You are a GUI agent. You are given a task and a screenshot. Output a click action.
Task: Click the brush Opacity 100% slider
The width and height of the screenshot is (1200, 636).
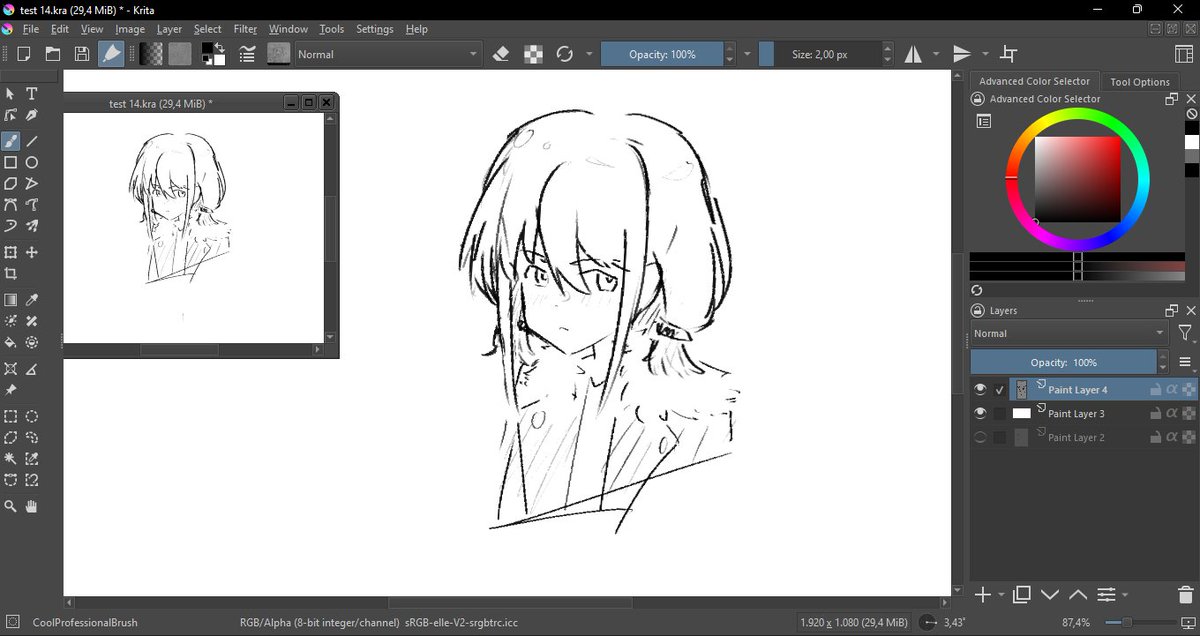tap(662, 54)
